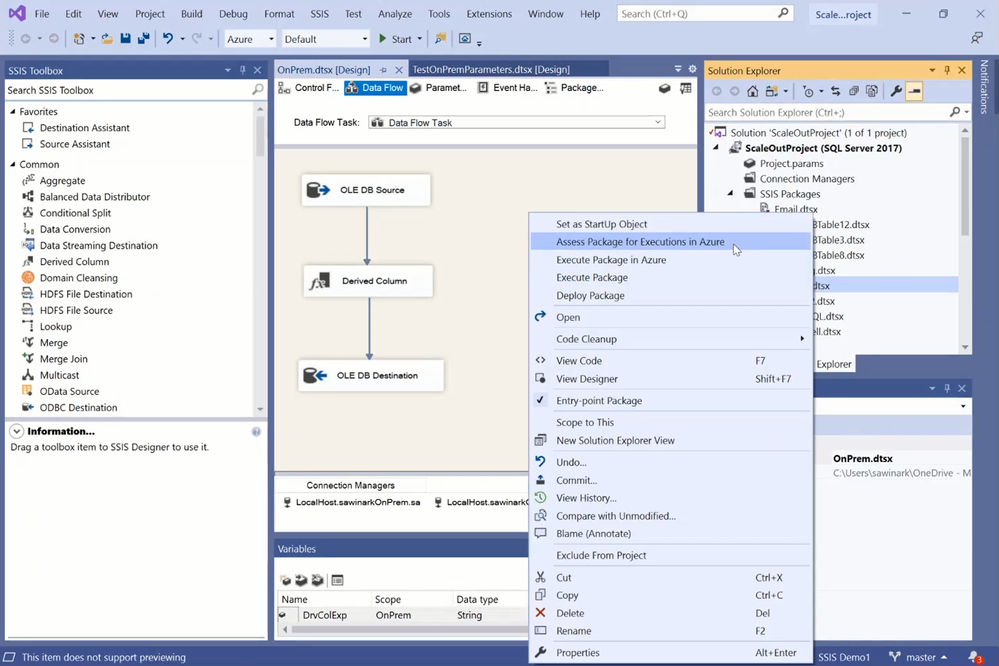Collapse the Favorites toolbox group
999x666 pixels.
[13, 112]
